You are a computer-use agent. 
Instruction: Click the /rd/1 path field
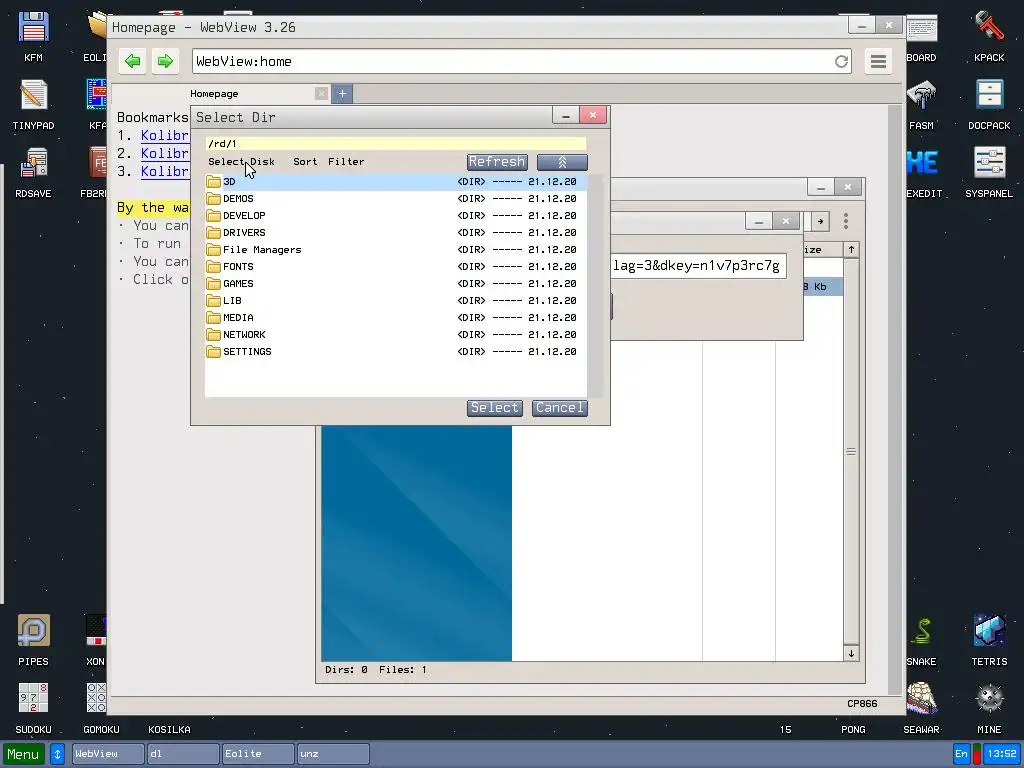click(x=396, y=144)
